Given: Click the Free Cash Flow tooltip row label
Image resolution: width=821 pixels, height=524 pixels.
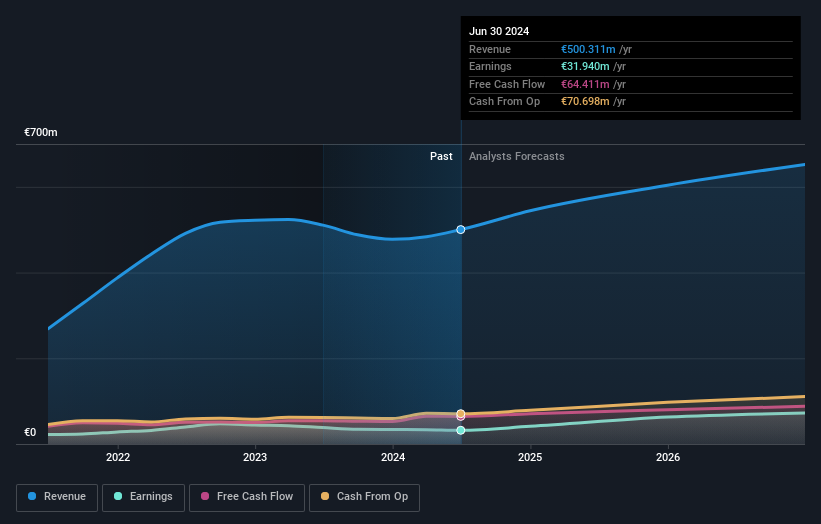Looking at the screenshot, I should pos(507,84).
